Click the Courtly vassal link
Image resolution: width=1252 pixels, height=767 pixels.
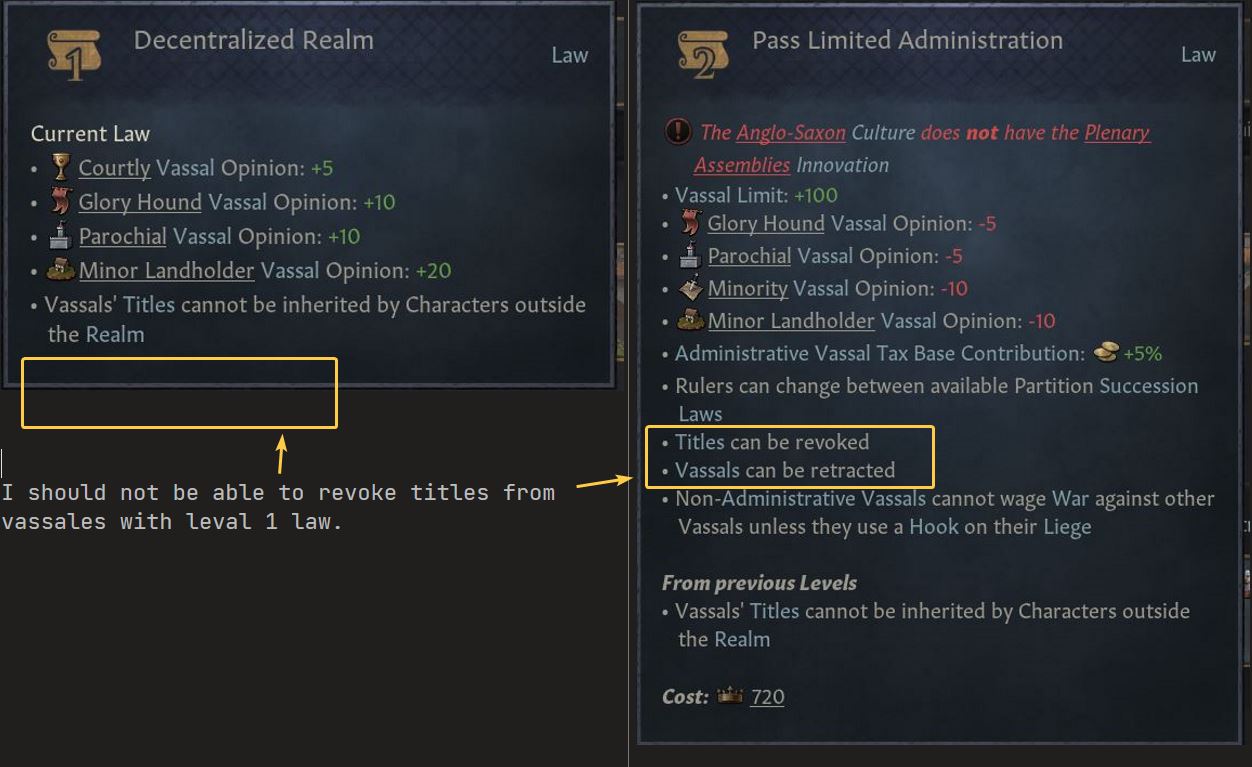point(114,168)
